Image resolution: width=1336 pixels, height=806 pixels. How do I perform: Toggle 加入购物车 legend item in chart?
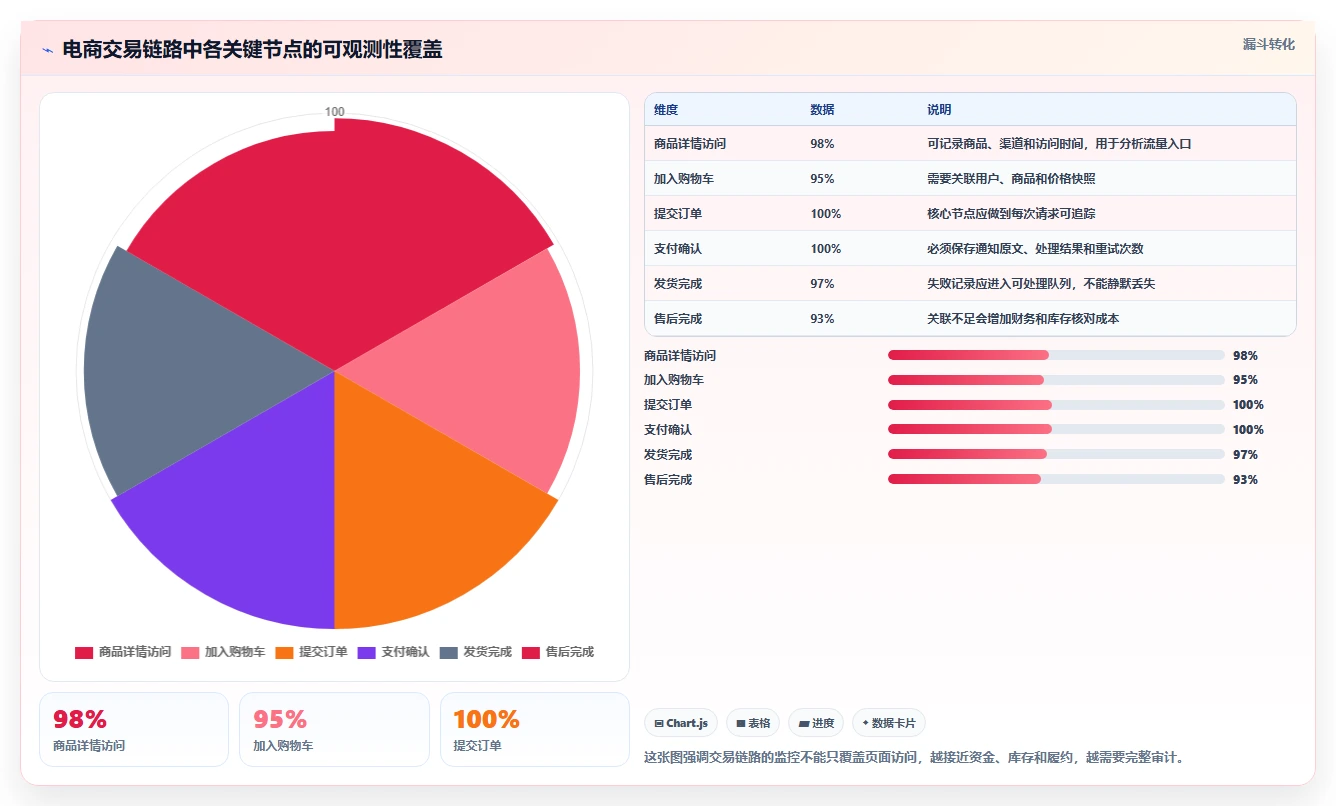[223, 652]
